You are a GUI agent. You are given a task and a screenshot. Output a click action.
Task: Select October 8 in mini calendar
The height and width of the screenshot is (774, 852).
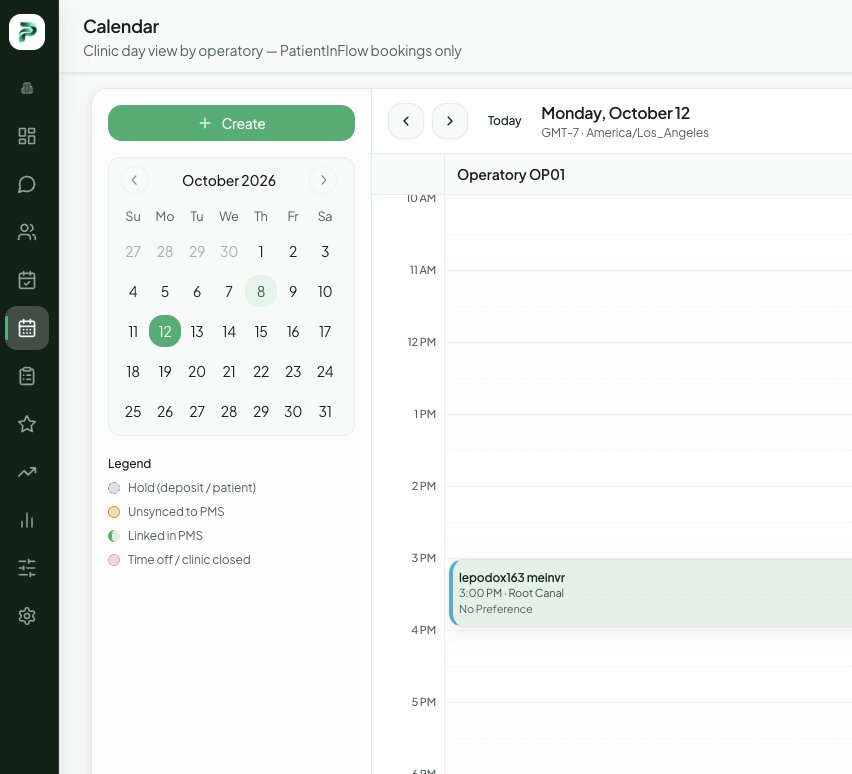pos(261,291)
